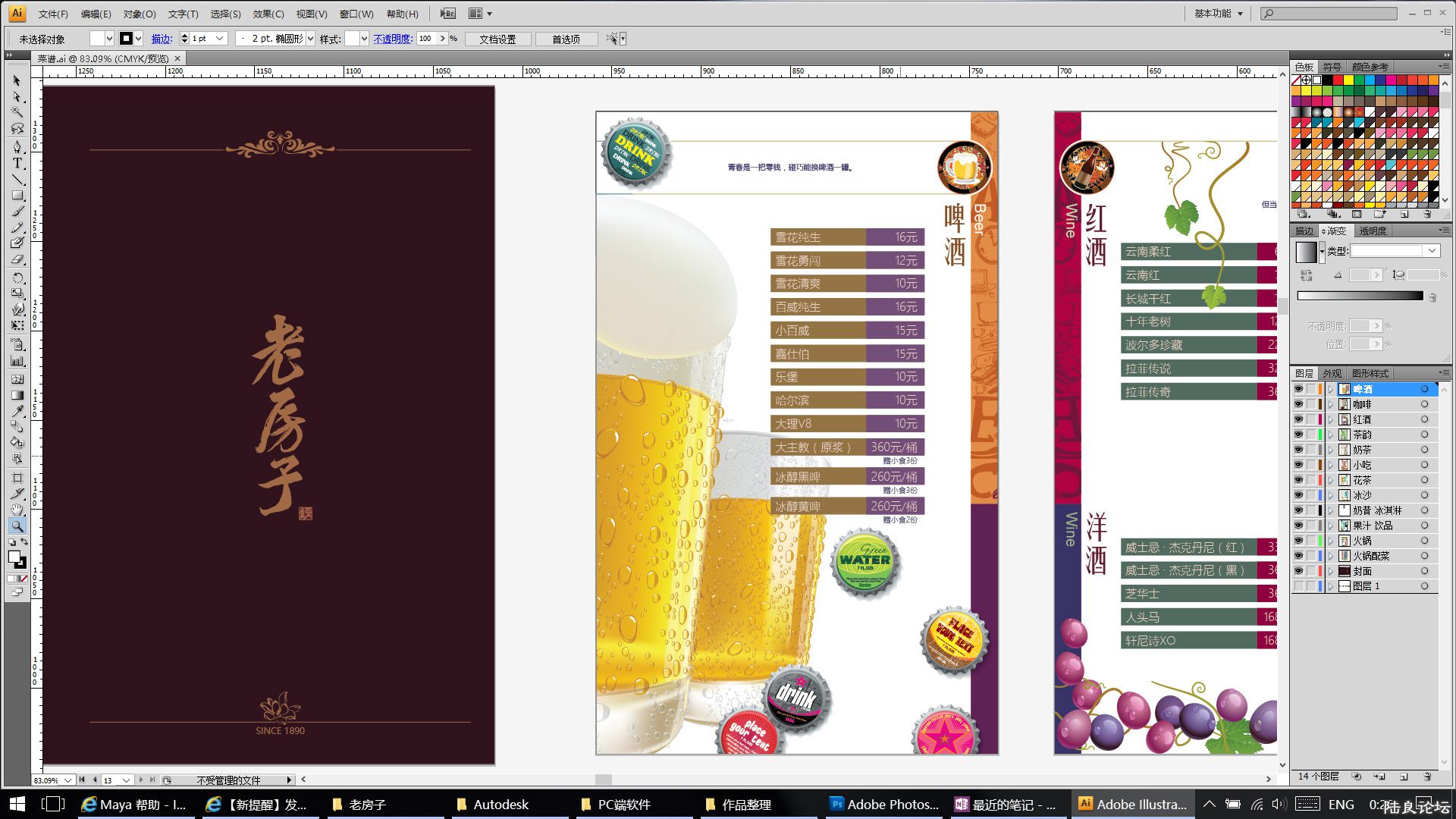Switch to the 透明度 panel tab
1456x819 pixels.
1373,231
